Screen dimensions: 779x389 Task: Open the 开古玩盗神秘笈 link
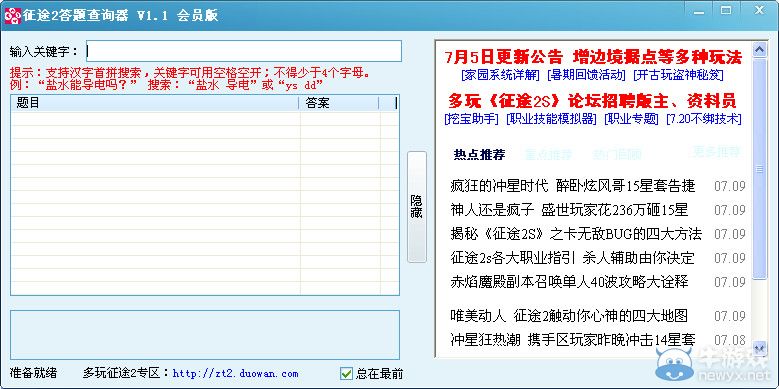[x=678, y=76]
